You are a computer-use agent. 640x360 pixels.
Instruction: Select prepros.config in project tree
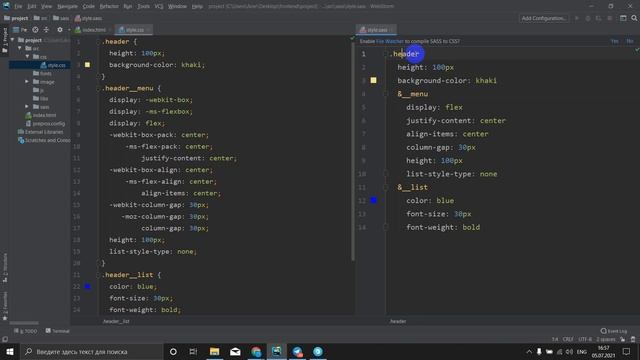[45, 123]
